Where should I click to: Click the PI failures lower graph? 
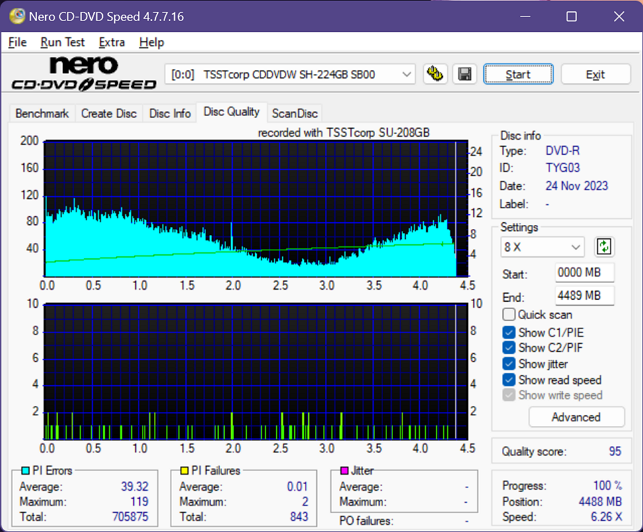click(256, 372)
